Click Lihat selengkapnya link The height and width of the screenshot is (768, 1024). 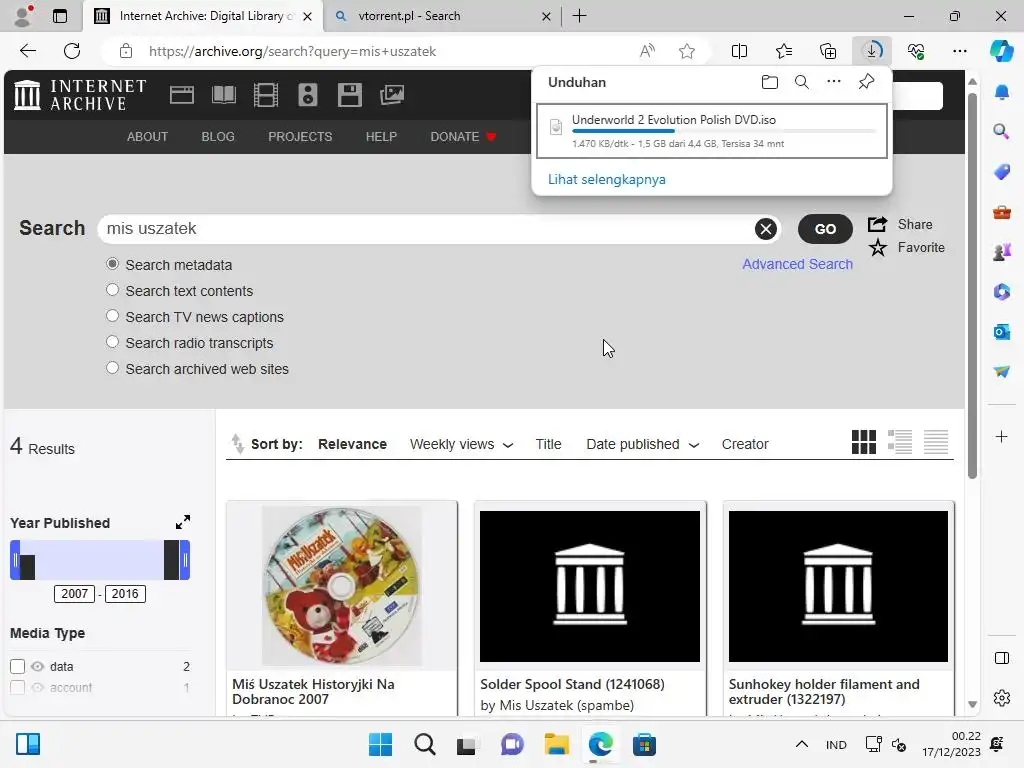[x=607, y=179]
